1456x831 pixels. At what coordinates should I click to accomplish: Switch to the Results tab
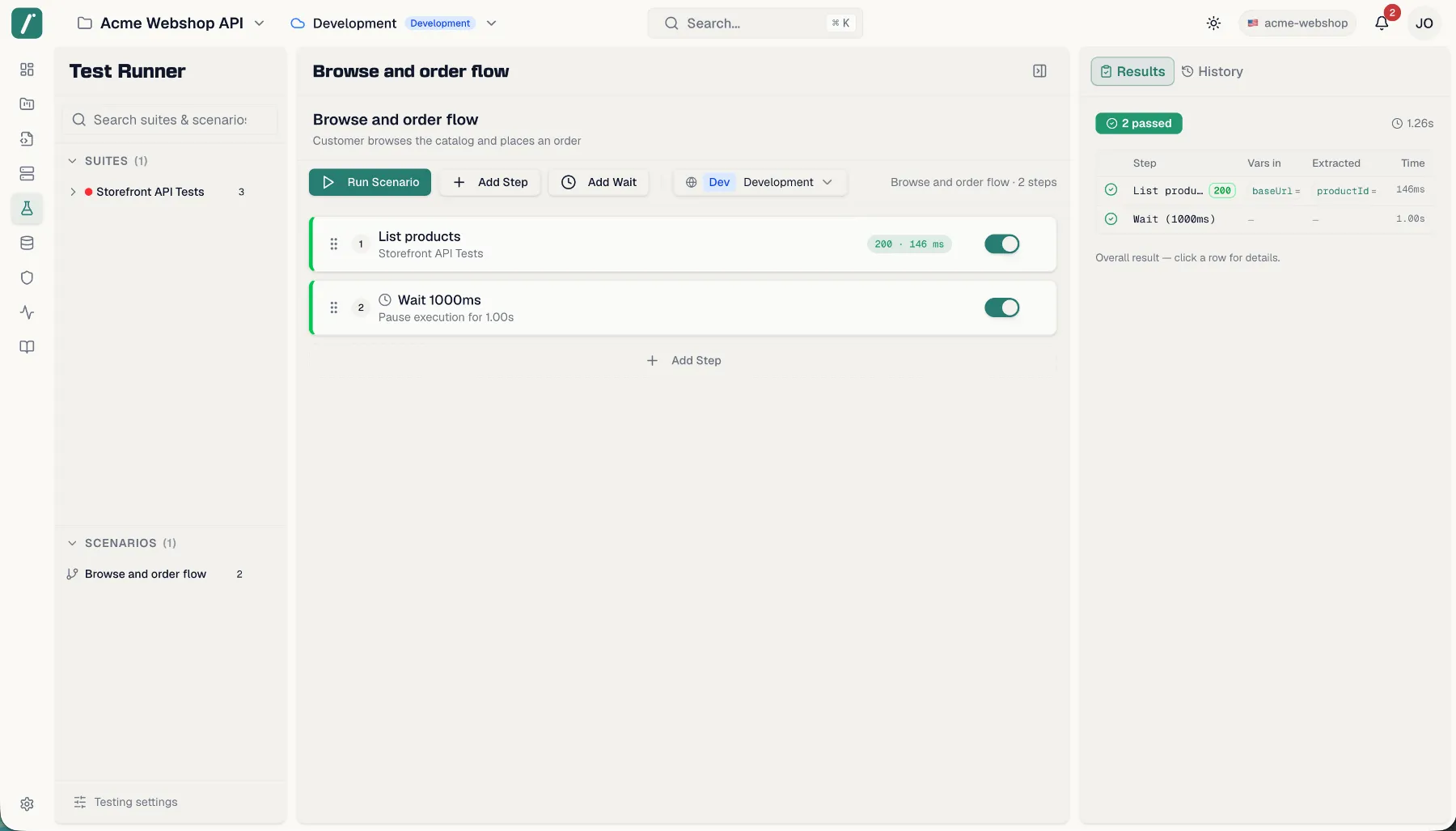pyautogui.click(x=1132, y=71)
